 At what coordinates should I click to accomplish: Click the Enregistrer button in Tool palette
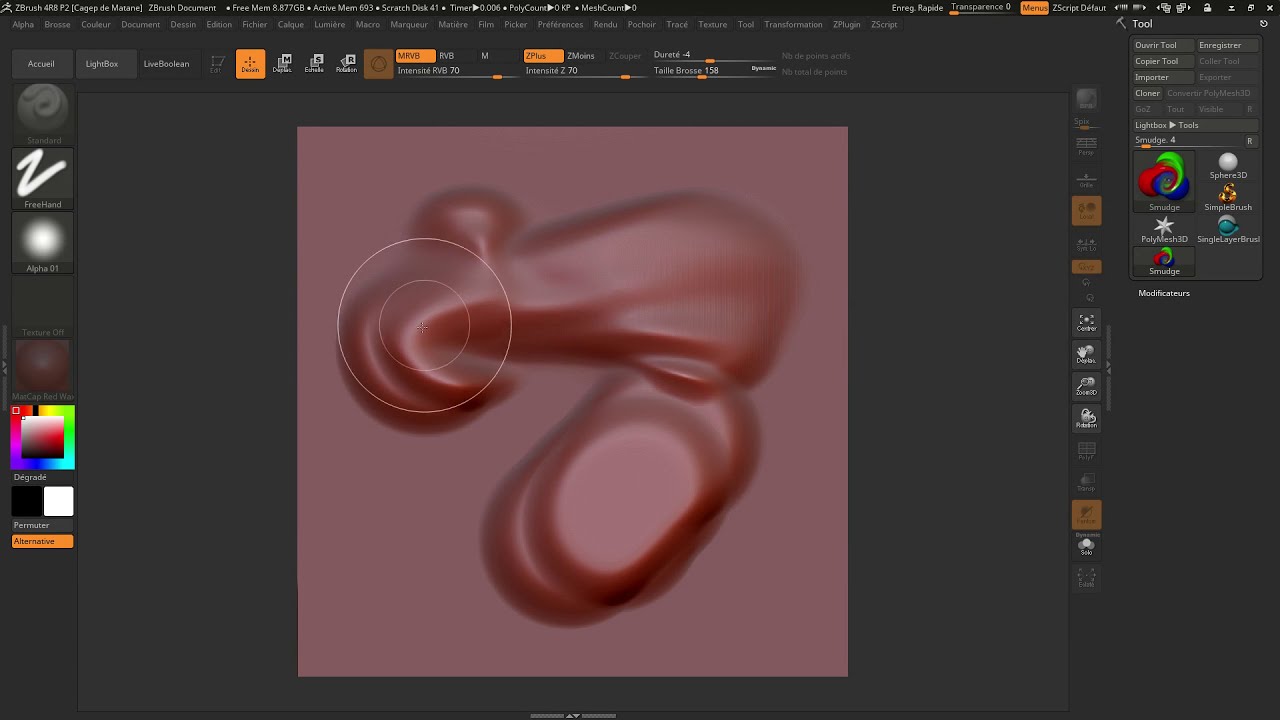(1227, 45)
